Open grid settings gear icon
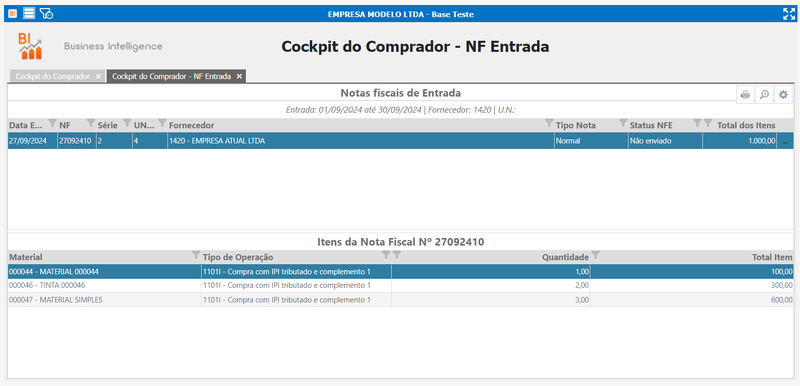The image size is (800, 386). pos(783,94)
